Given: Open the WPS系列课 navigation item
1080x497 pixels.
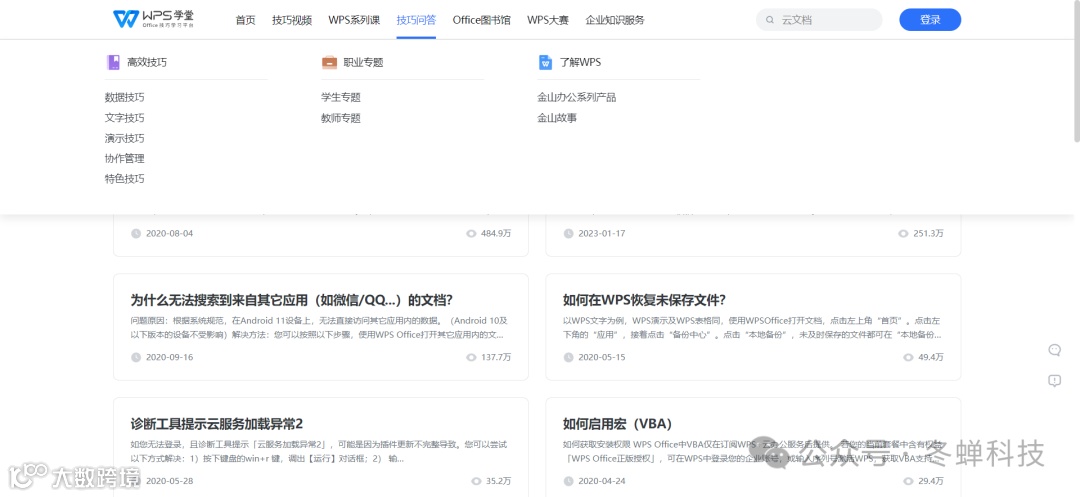Looking at the screenshot, I should point(354,20).
